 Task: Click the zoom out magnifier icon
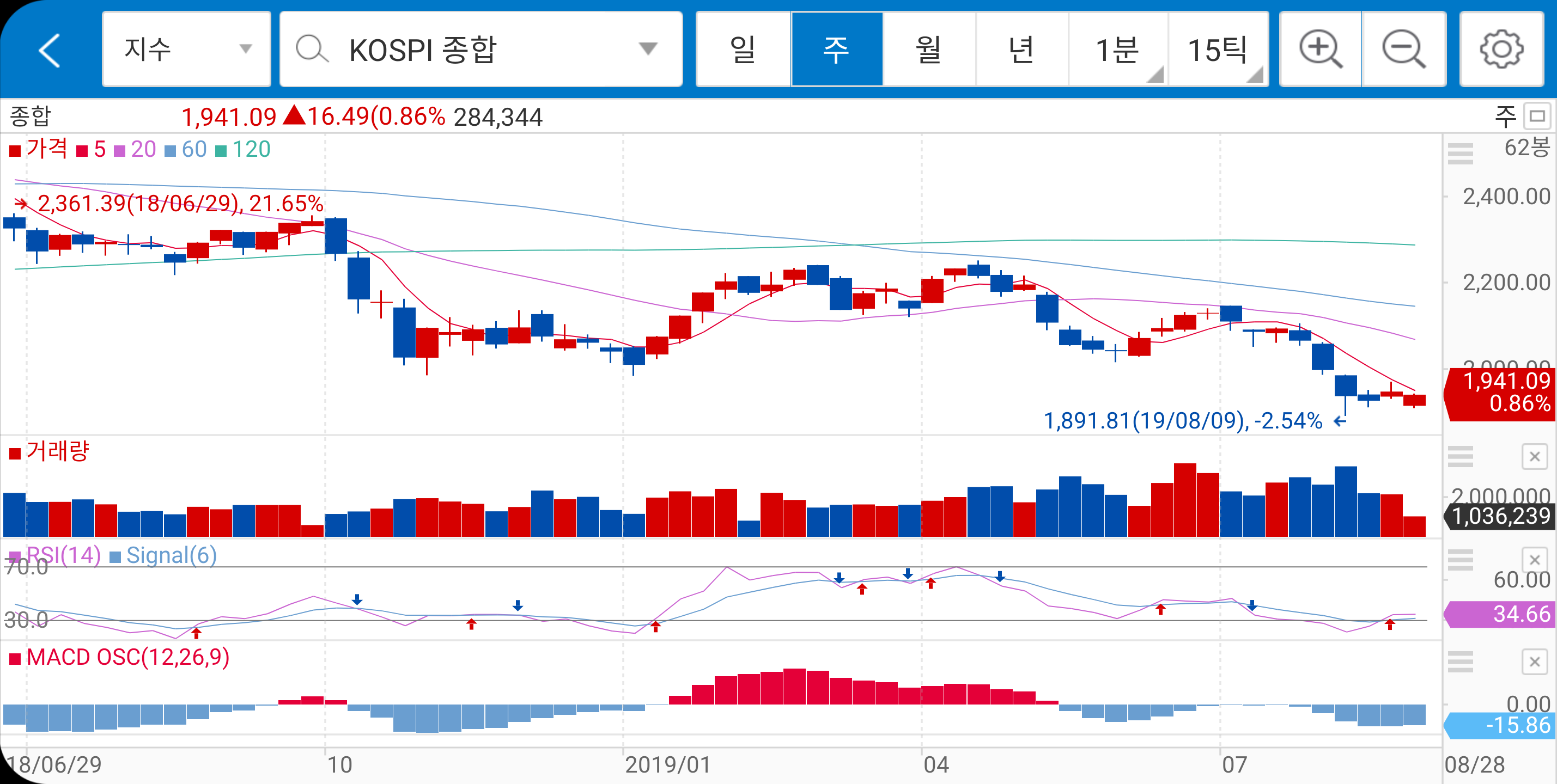(x=1403, y=50)
